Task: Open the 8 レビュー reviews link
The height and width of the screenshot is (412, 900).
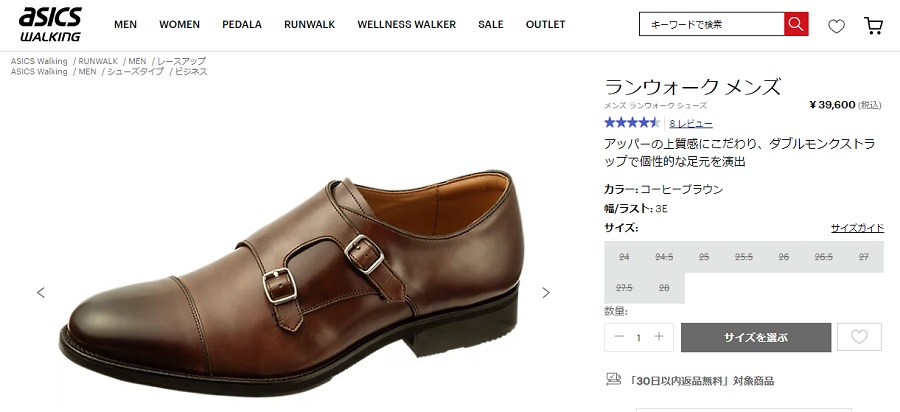Action: pyautogui.click(x=691, y=123)
